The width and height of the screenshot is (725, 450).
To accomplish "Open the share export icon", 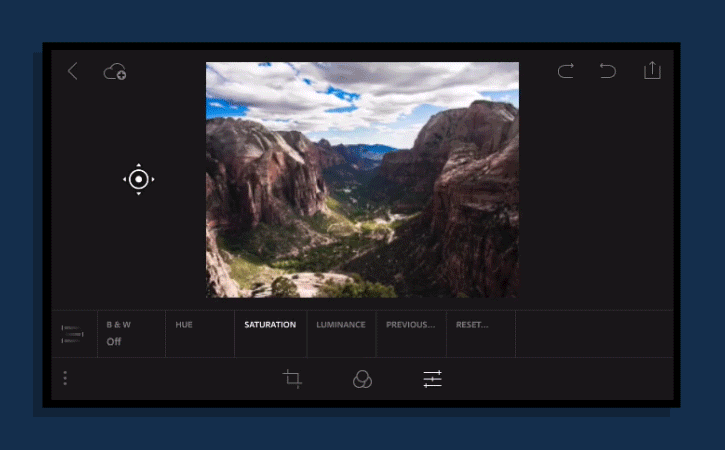I will point(652,70).
